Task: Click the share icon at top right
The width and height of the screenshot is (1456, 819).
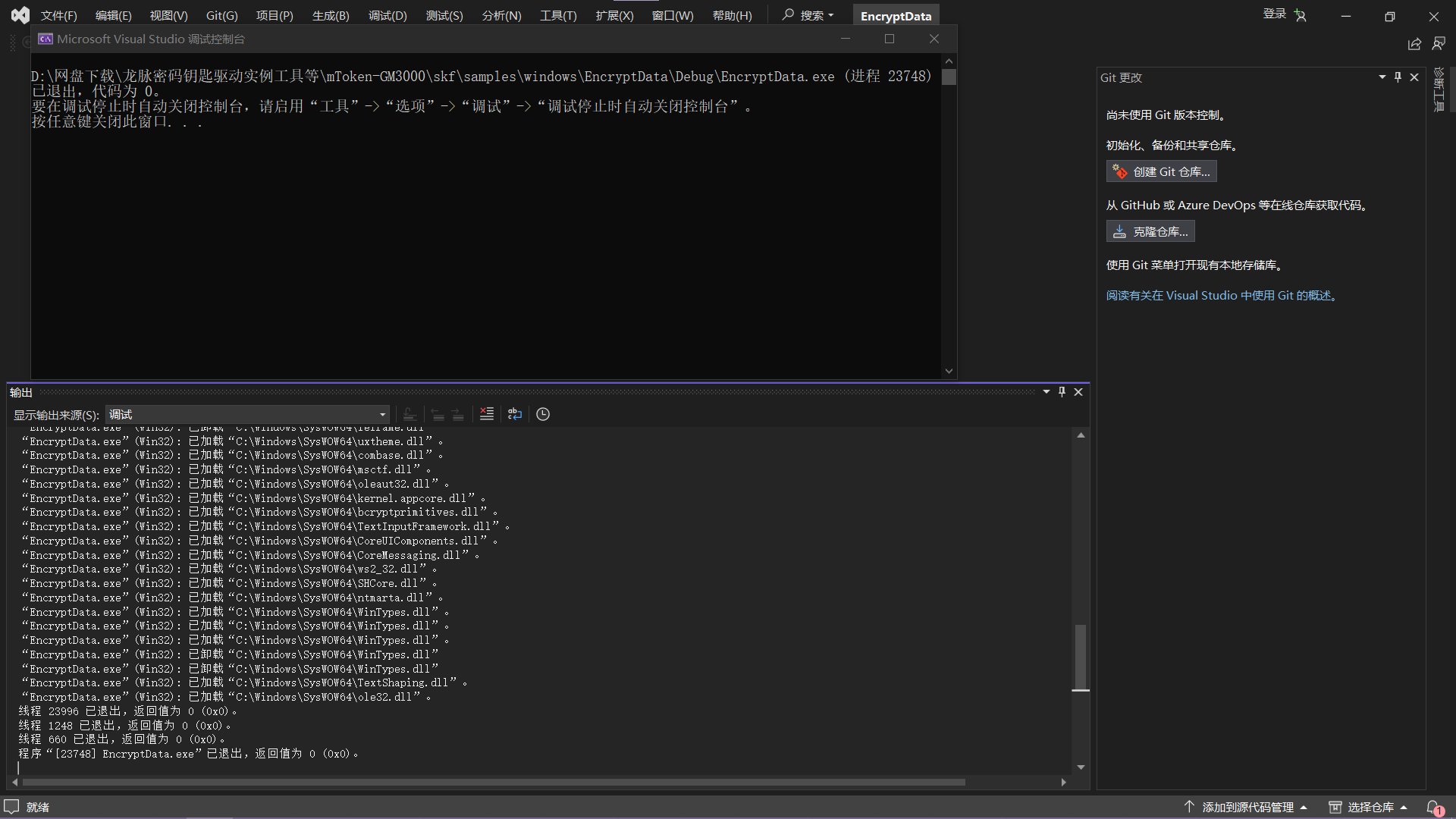Action: (x=1414, y=44)
